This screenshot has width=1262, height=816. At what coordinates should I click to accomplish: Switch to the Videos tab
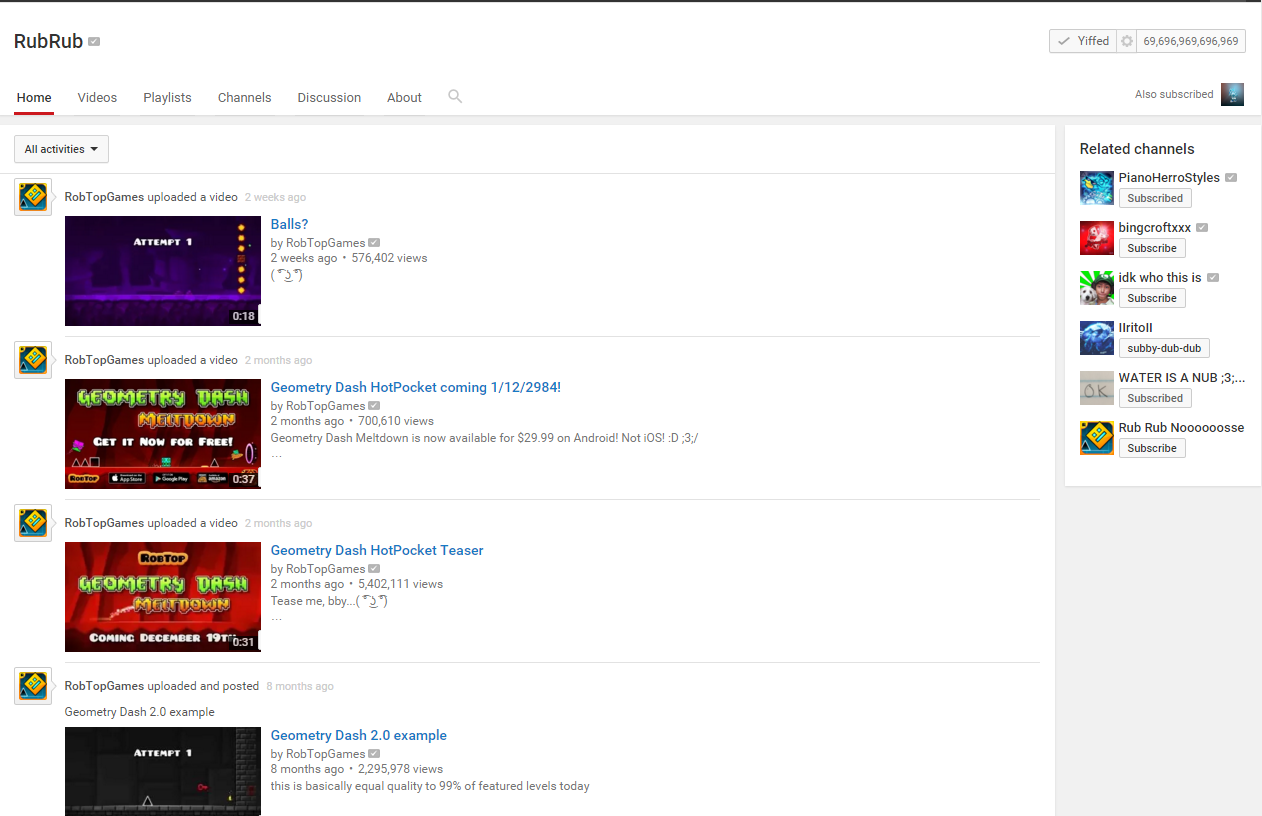coord(97,97)
